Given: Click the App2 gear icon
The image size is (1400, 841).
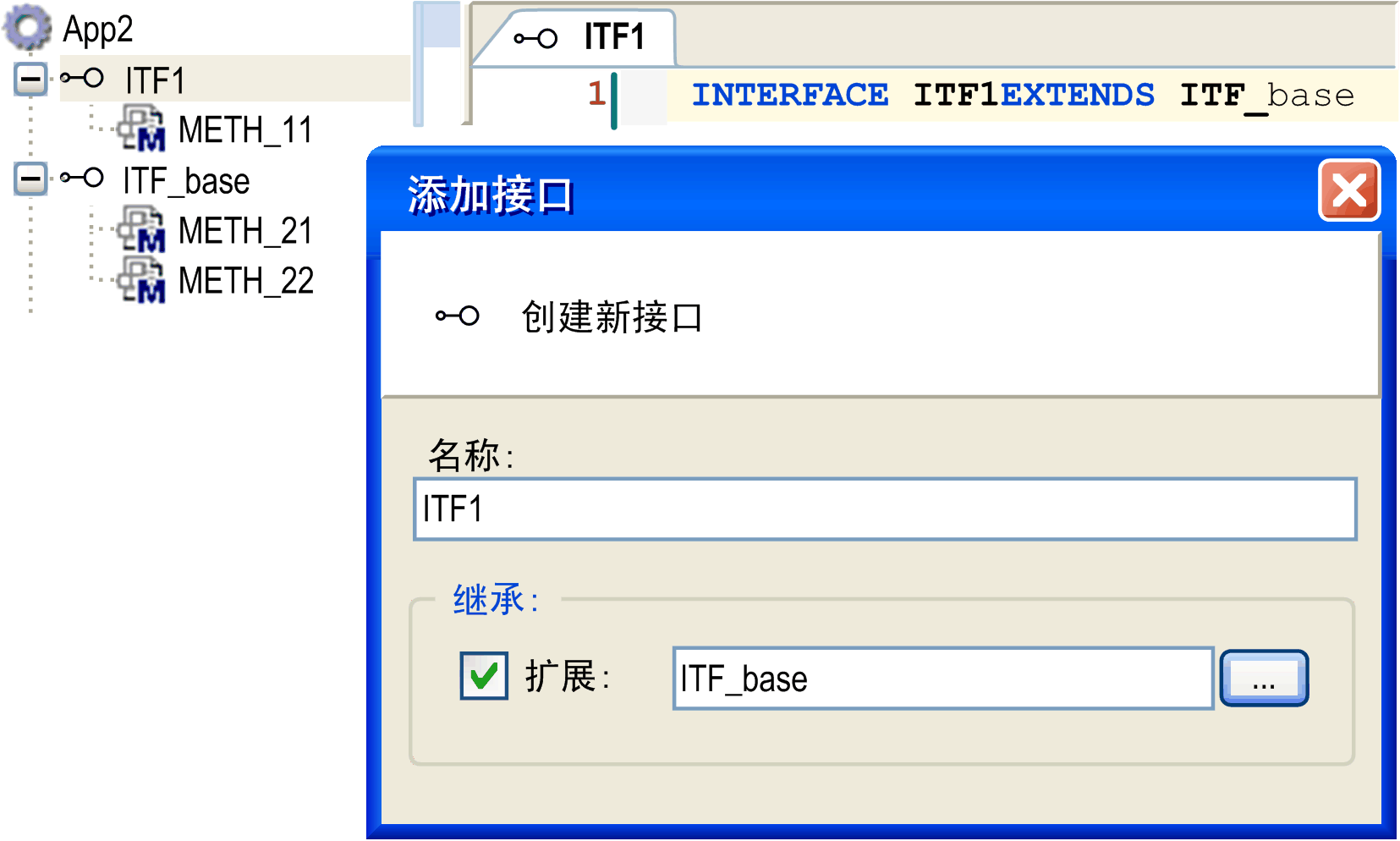Looking at the screenshot, I should (28, 27).
